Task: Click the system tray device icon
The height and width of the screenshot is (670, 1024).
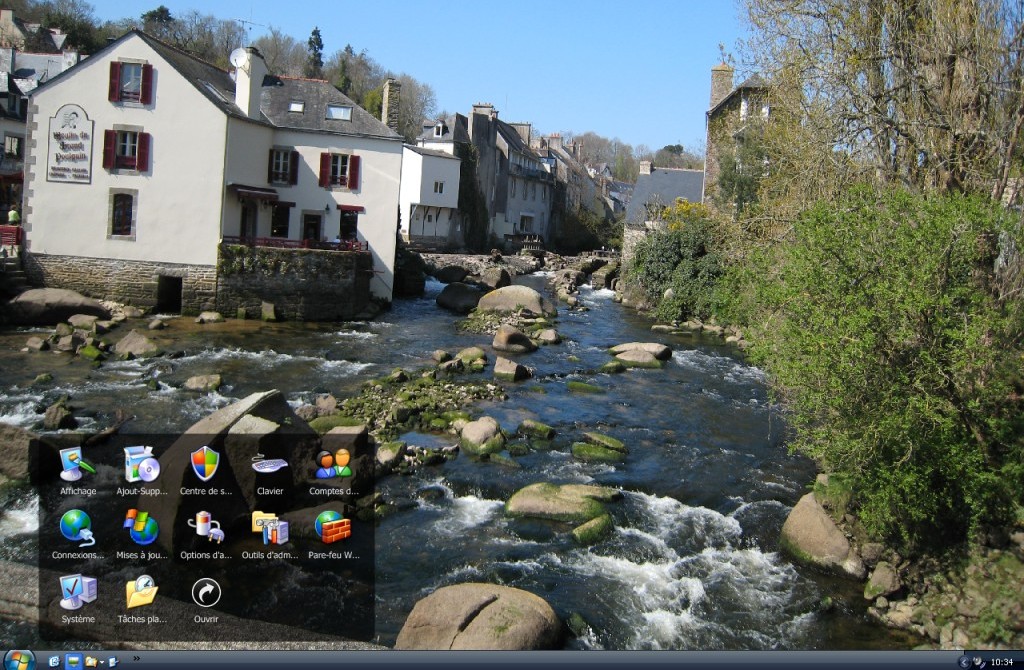Action: (x=979, y=662)
